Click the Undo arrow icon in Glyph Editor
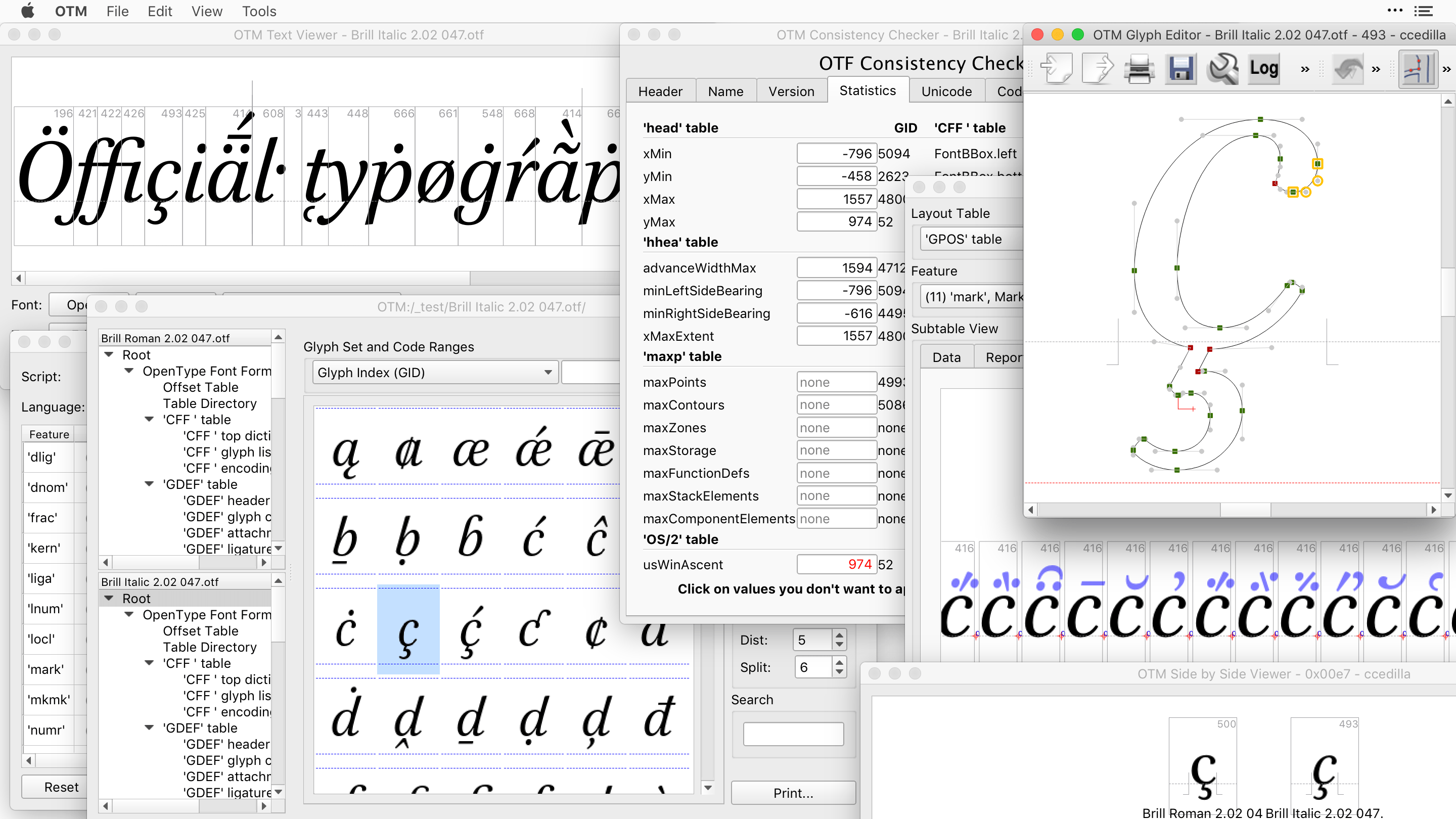 point(1348,69)
